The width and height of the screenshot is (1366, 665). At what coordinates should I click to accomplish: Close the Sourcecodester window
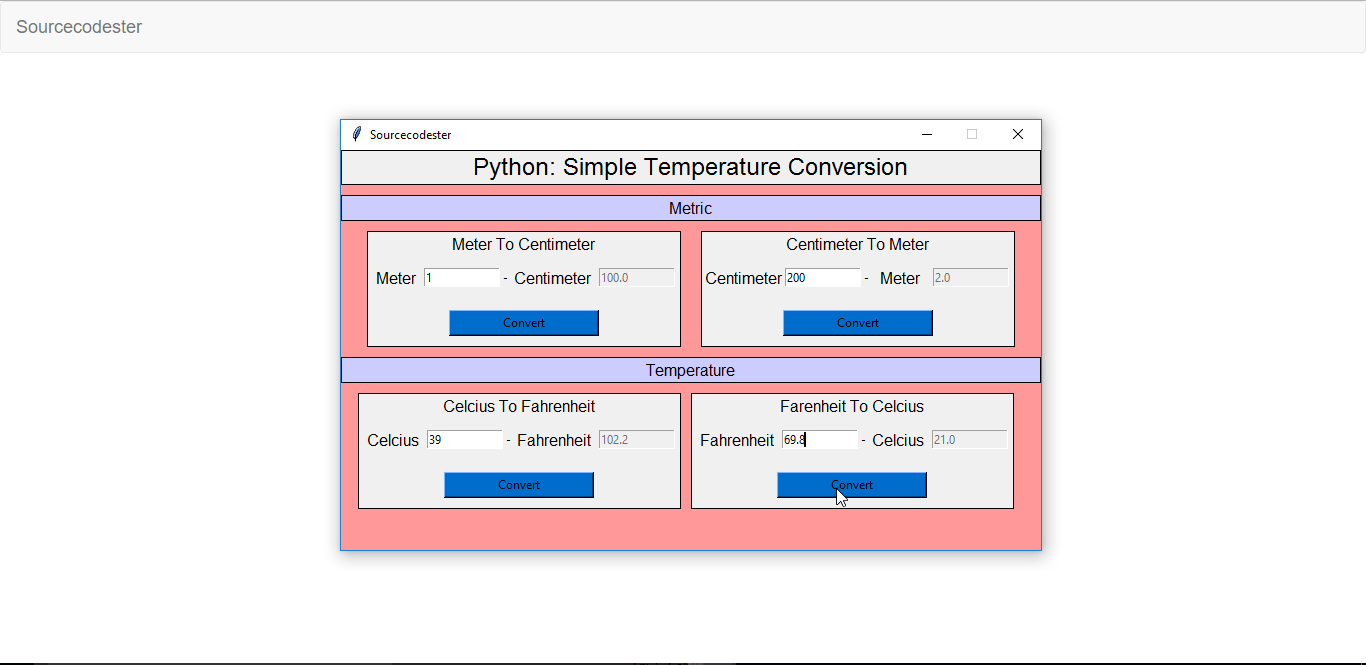[x=1018, y=134]
